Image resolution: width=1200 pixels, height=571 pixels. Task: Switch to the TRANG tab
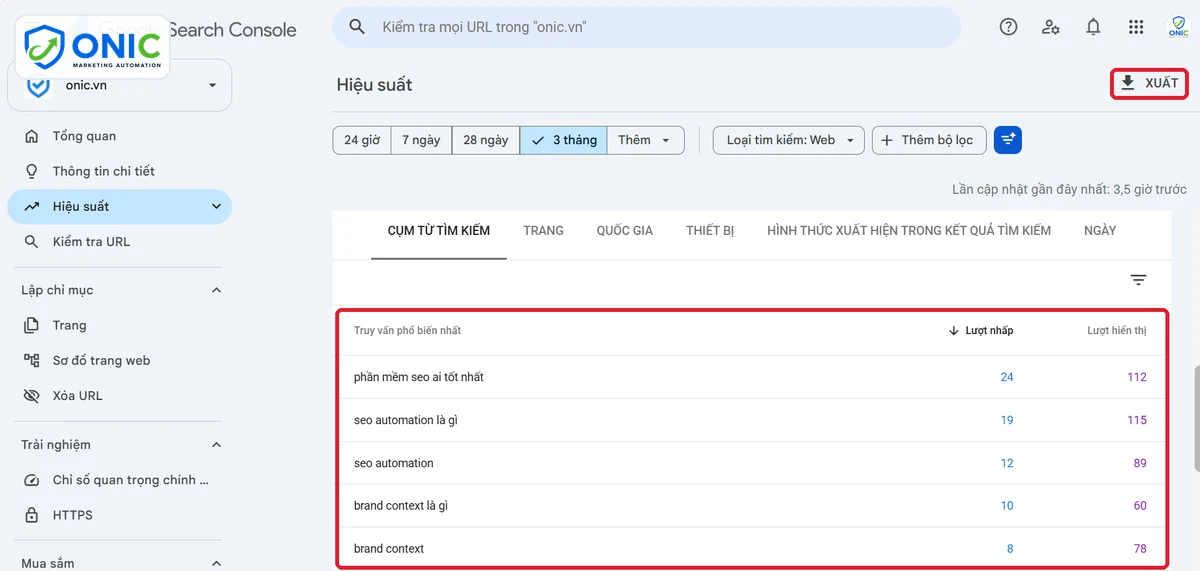click(543, 231)
